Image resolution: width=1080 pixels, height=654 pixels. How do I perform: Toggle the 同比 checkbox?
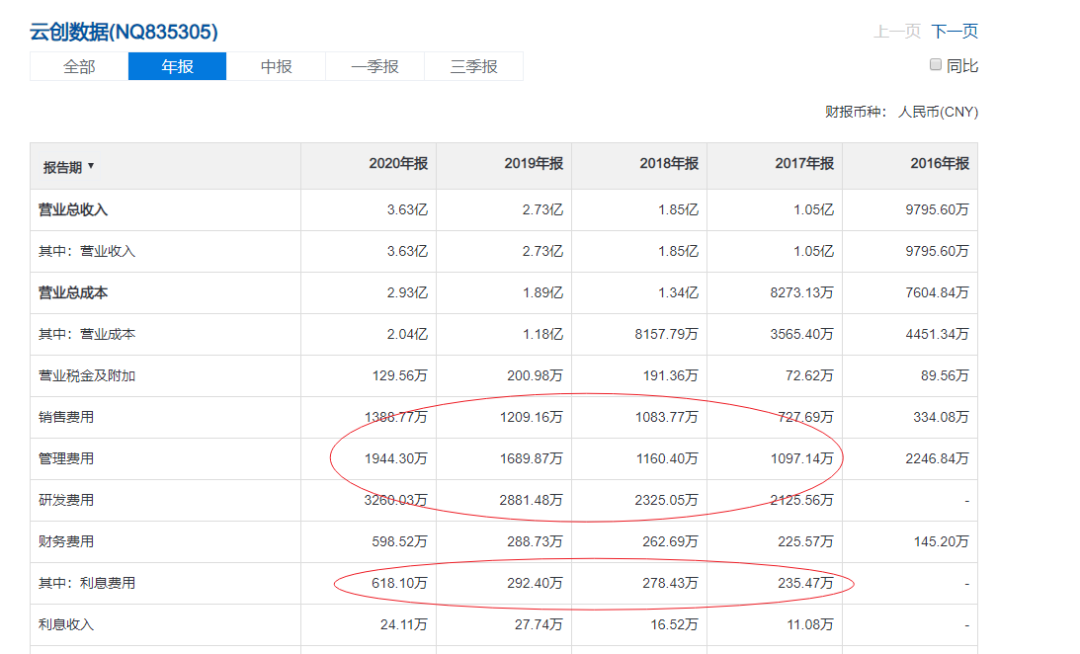point(935,65)
